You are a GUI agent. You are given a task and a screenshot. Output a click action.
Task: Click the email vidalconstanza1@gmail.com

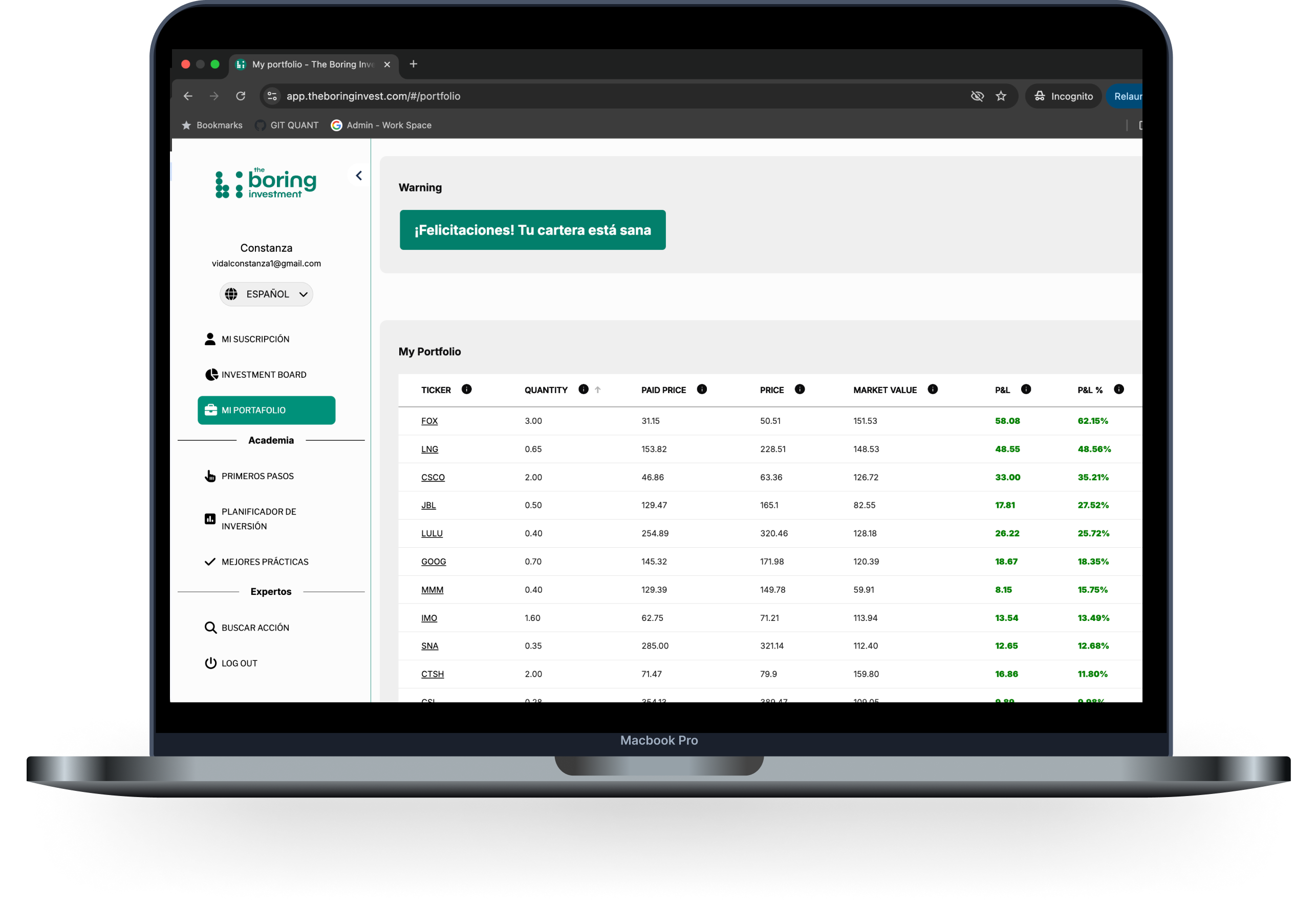click(266, 264)
